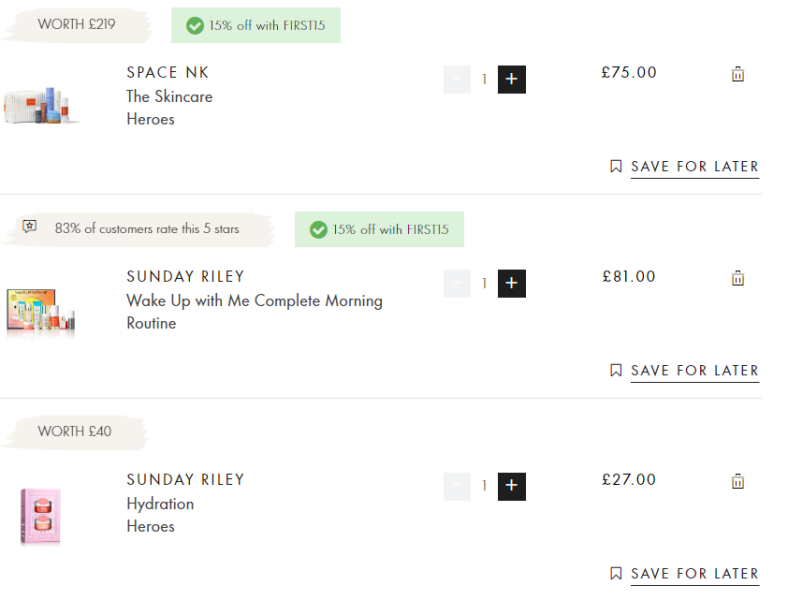Viewport: 788px width, 600px height.
Task: Decrease quantity of The Skincare Heroes
Action: pos(457,79)
